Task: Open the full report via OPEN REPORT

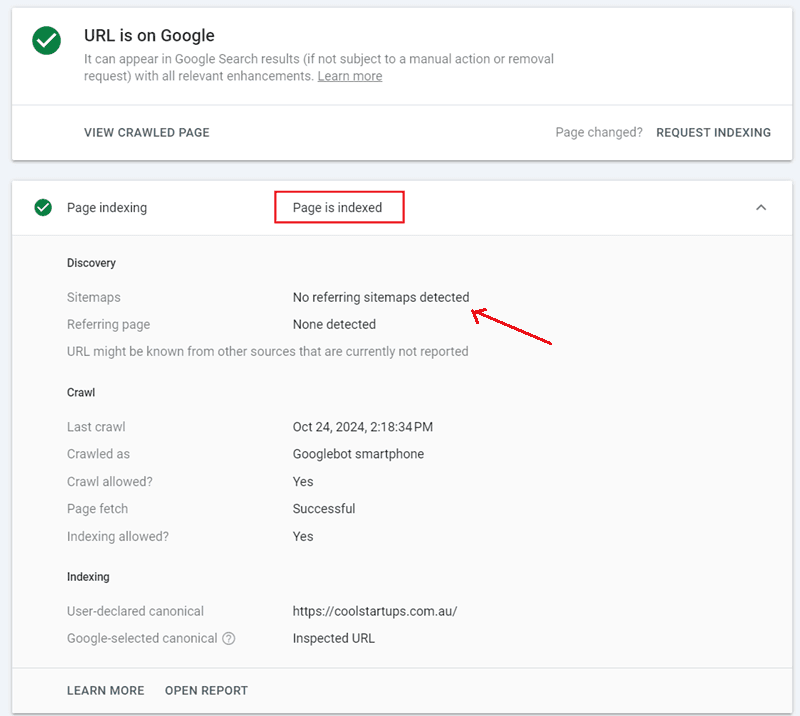Action: [206, 690]
